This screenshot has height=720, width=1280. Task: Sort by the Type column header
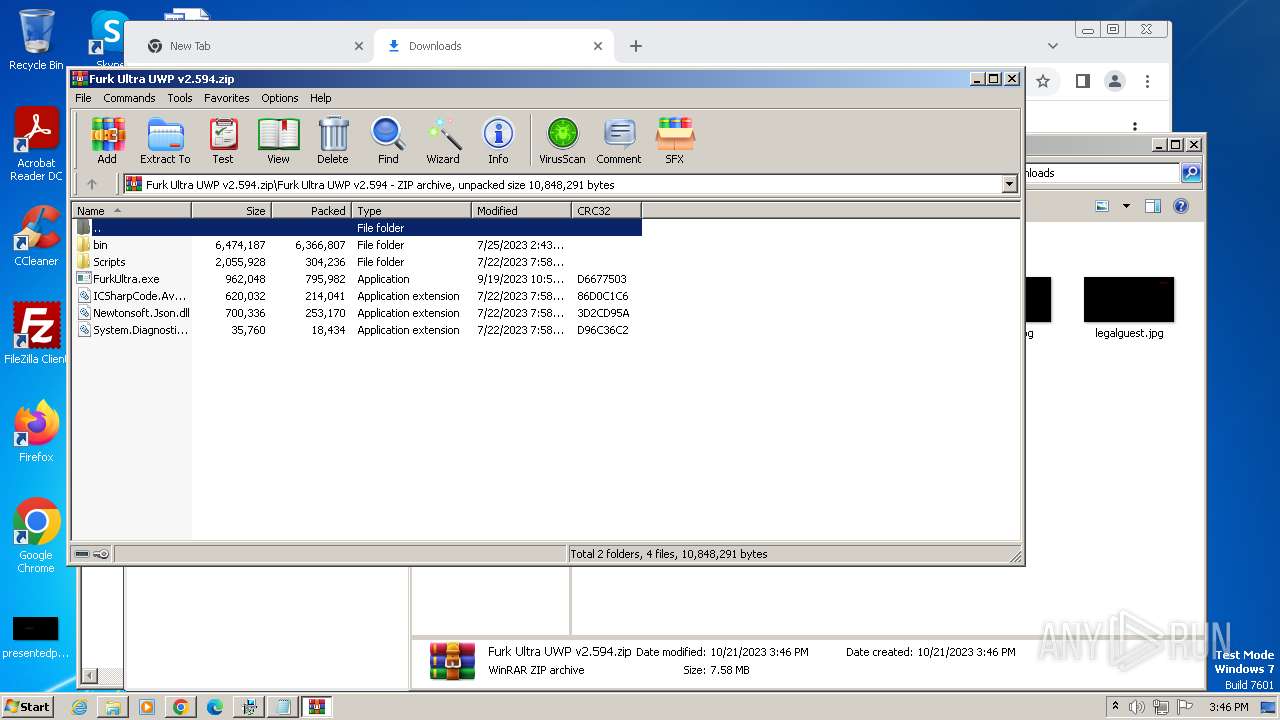[x=412, y=210]
